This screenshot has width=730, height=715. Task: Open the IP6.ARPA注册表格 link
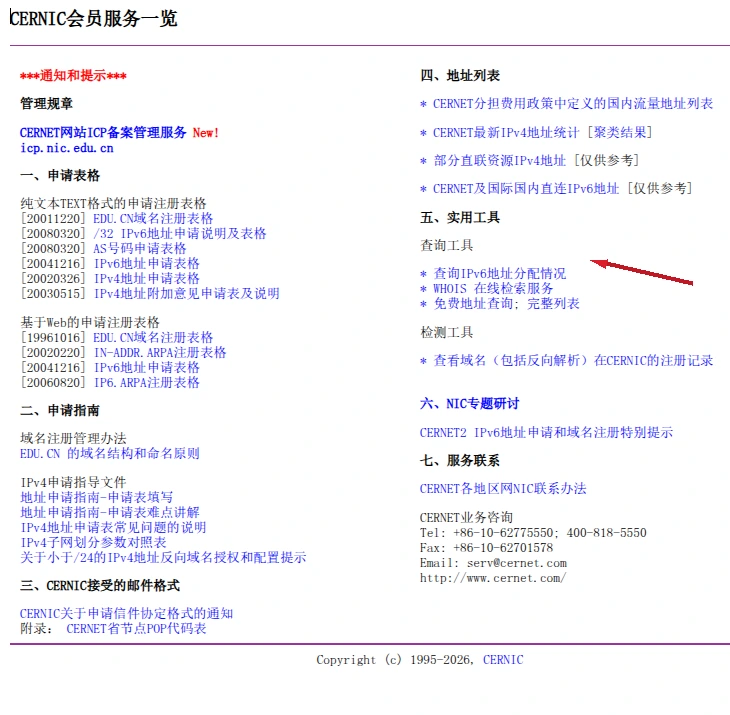(147, 383)
